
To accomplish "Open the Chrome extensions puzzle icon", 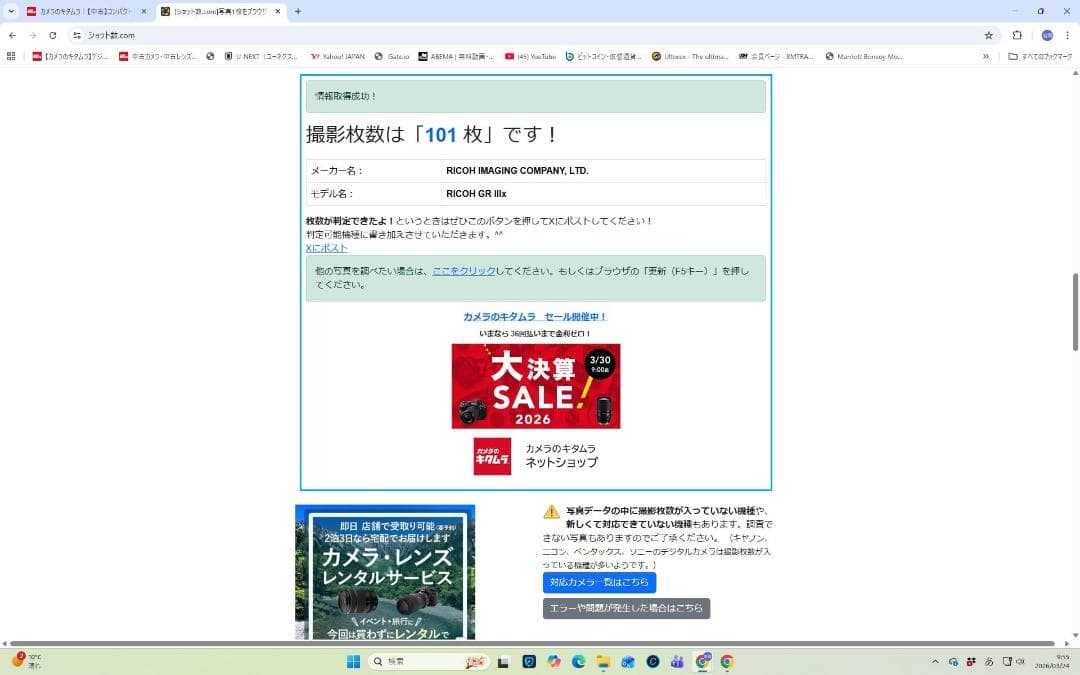I will (x=1017, y=35).
